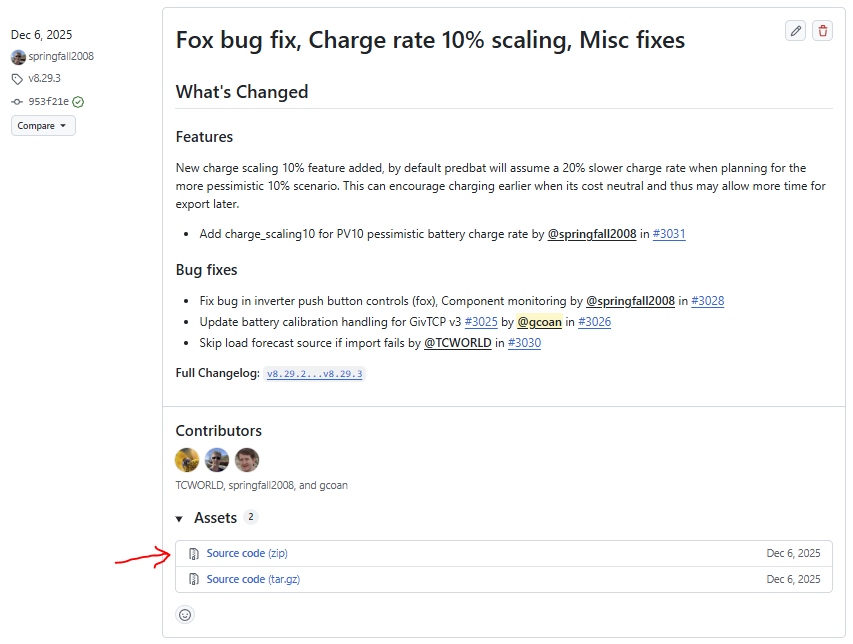Click the trash delete release icon
853x644 pixels.
[822, 31]
